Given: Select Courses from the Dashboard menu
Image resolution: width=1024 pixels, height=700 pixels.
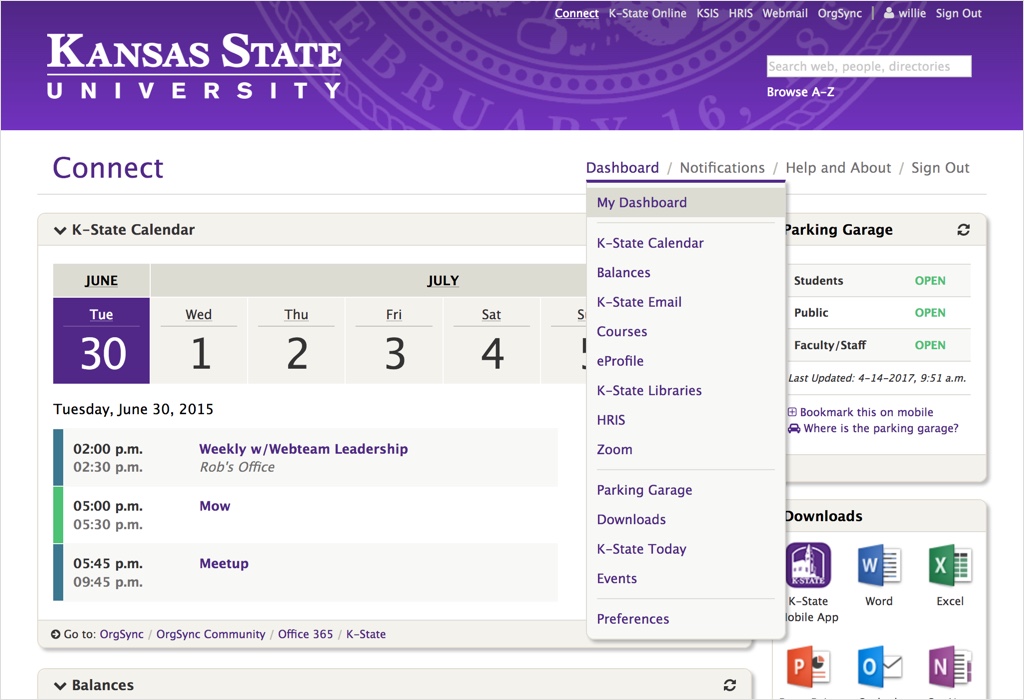Looking at the screenshot, I should pyautogui.click(x=622, y=332).
